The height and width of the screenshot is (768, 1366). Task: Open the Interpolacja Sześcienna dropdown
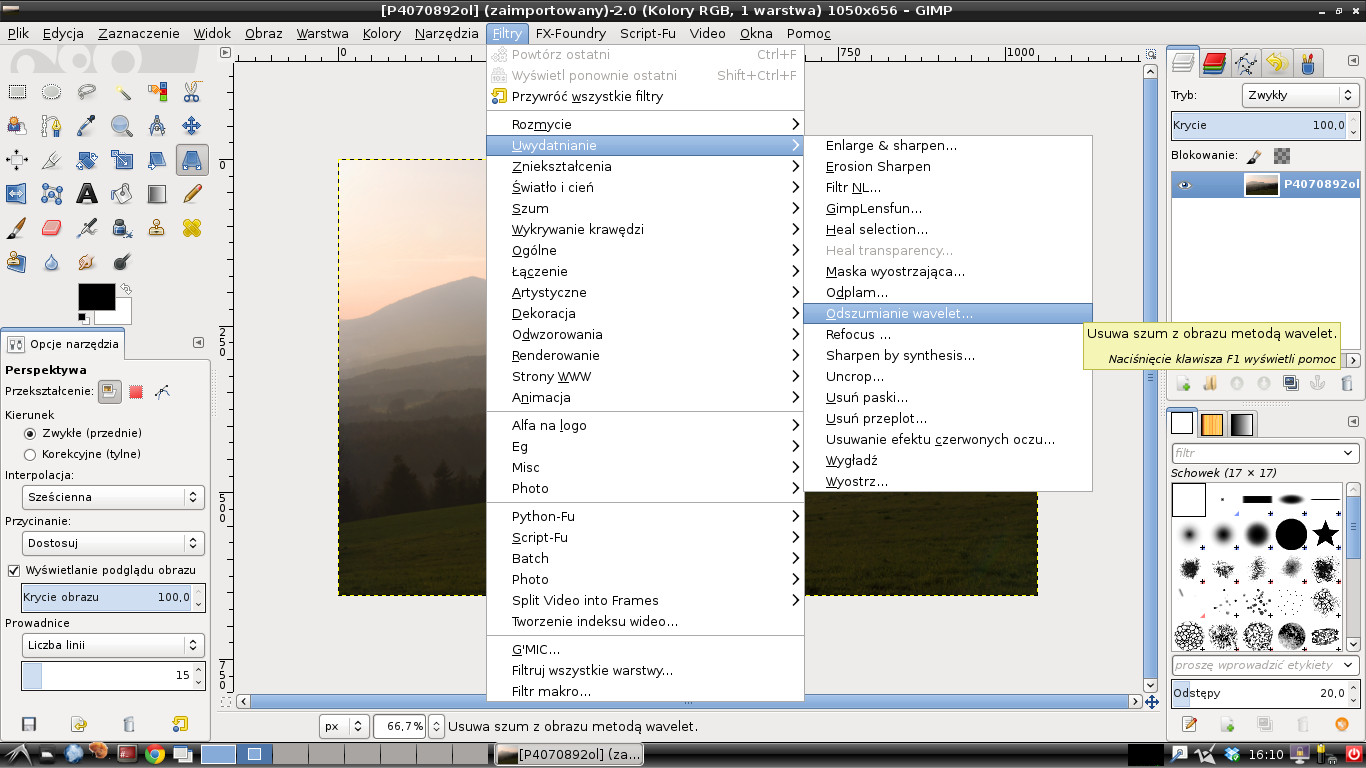pyautogui.click(x=113, y=497)
